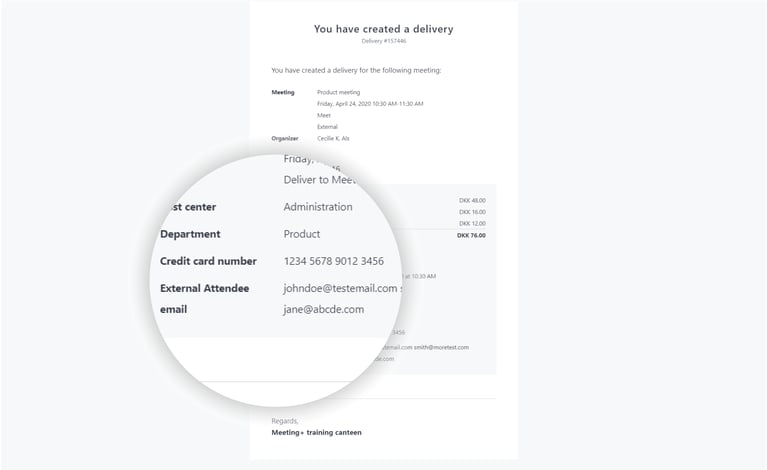Click the DKK 12.00 price line

[x=472, y=223]
